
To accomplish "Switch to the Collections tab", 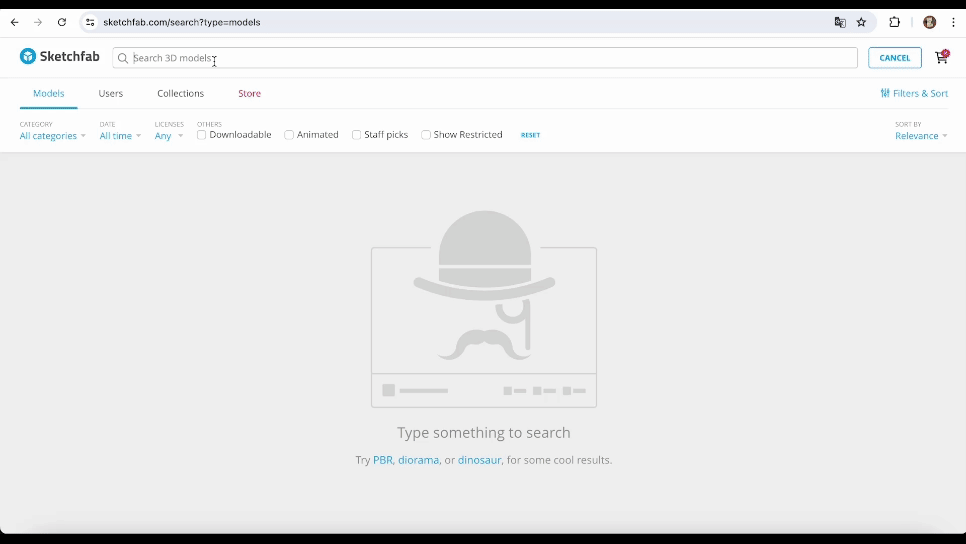I will (x=180, y=93).
